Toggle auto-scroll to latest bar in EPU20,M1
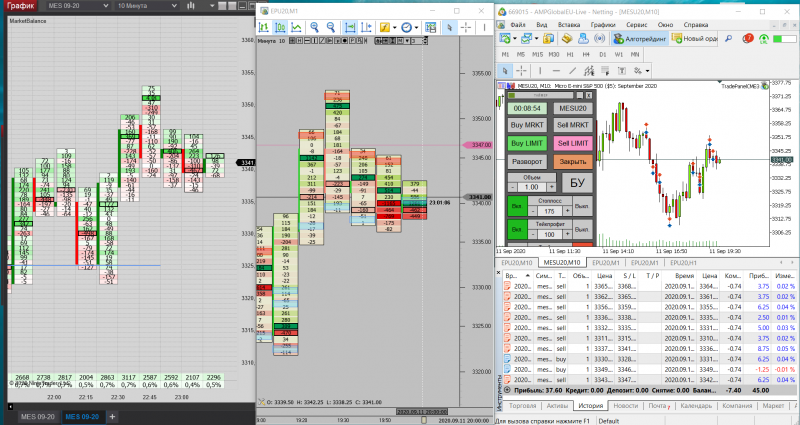Image resolution: width=800 pixels, height=425 pixels. point(349,28)
